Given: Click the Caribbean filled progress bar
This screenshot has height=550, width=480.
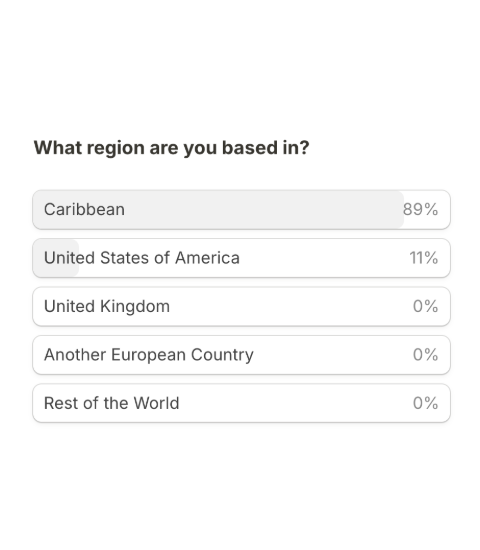Looking at the screenshot, I should click(x=218, y=210).
